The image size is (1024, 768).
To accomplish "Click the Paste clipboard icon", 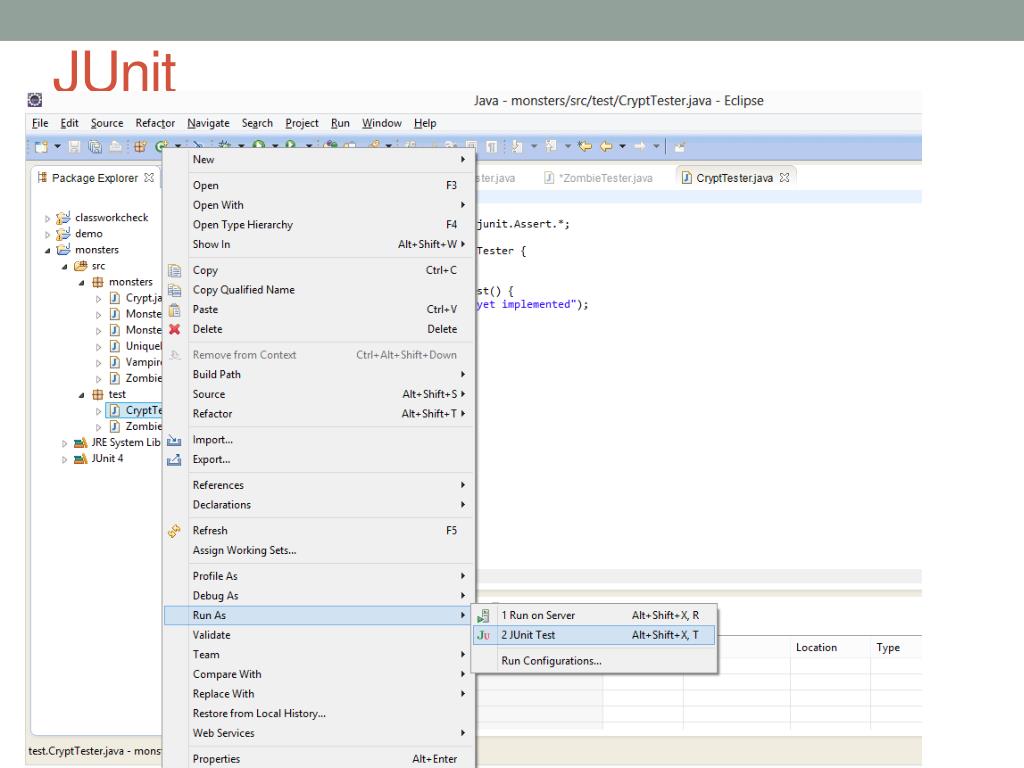I will coord(174,310).
